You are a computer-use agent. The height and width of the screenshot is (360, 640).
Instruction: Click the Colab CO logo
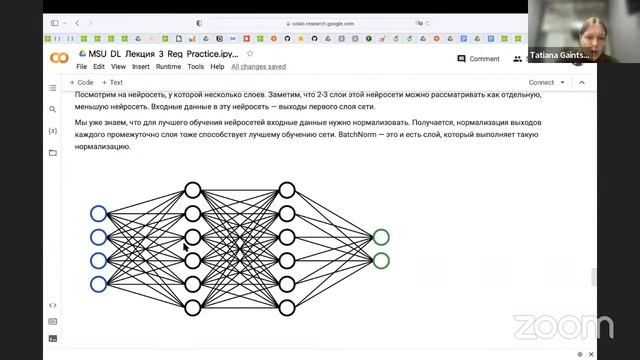[59, 58]
